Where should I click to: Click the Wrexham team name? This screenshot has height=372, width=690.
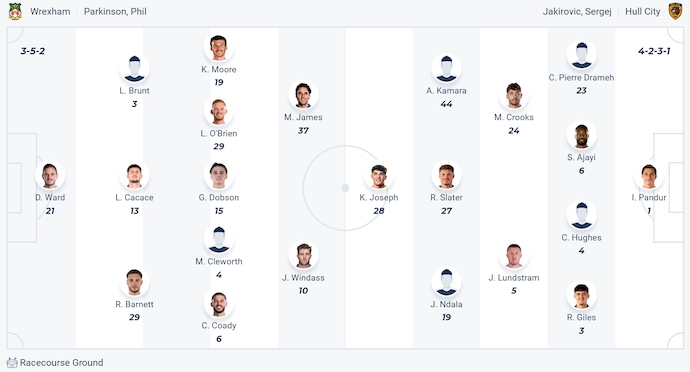(50, 11)
